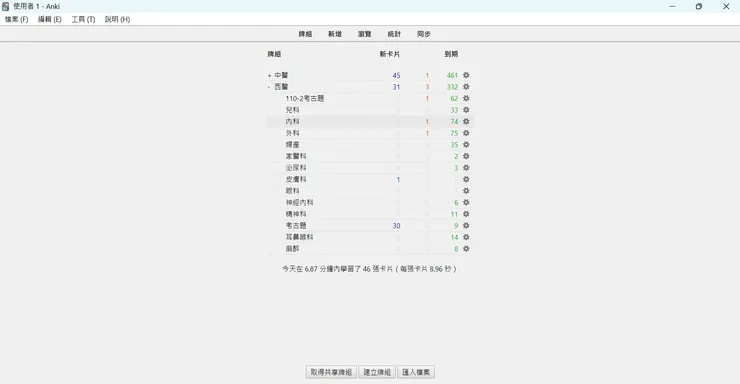Expand the 中醫 deck with plus sign
Viewport: 740px width, 384px height.
tap(269, 75)
